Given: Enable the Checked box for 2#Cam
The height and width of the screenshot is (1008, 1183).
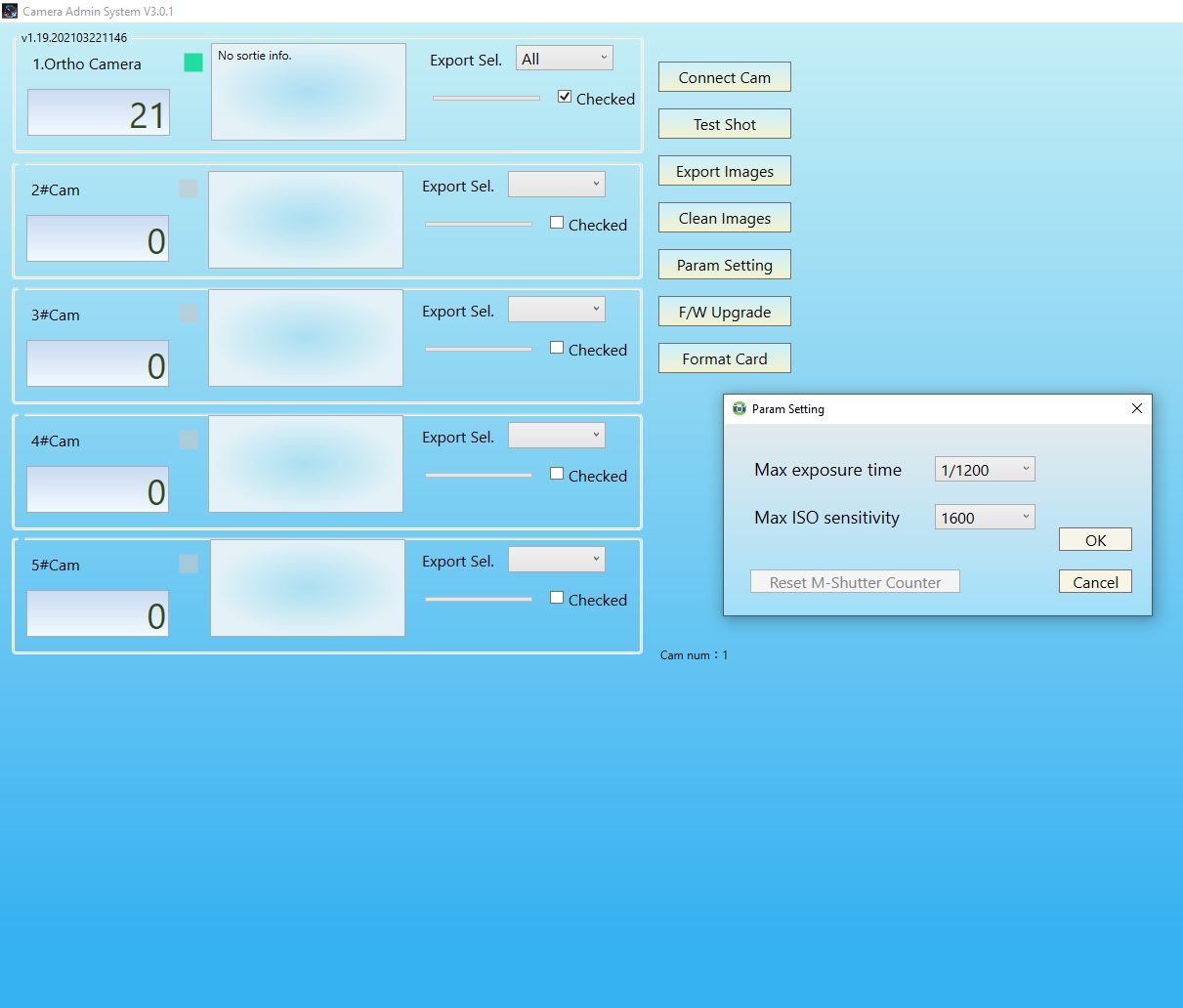Looking at the screenshot, I should pyautogui.click(x=557, y=223).
